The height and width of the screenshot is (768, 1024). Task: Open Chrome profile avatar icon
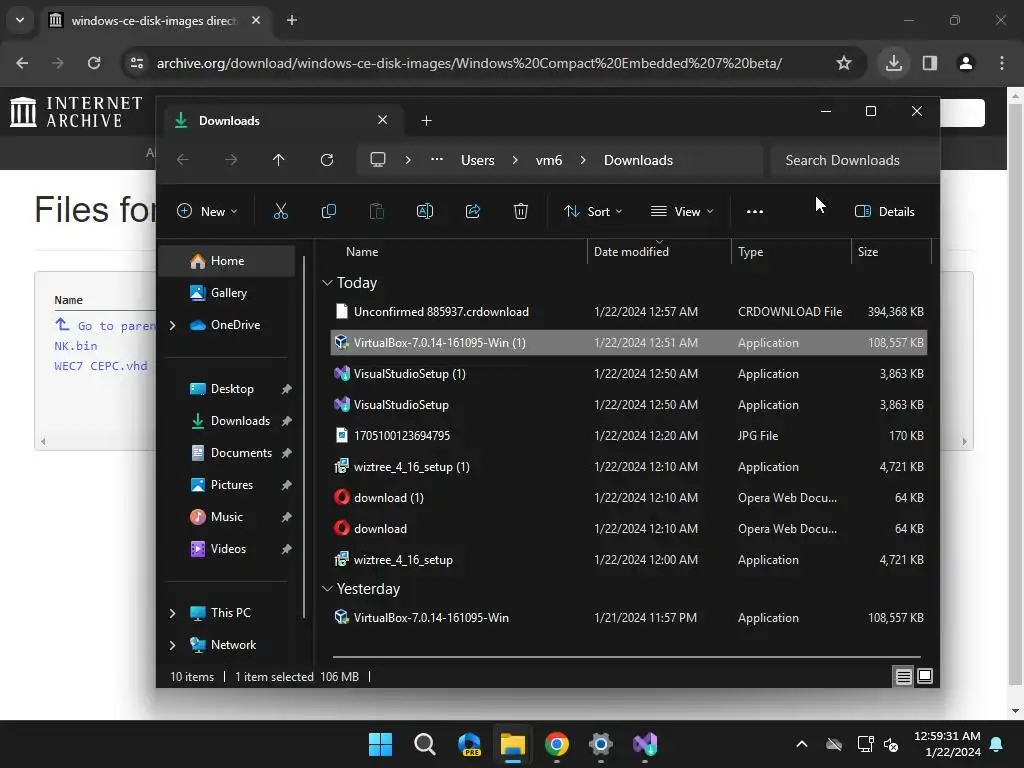[966, 63]
